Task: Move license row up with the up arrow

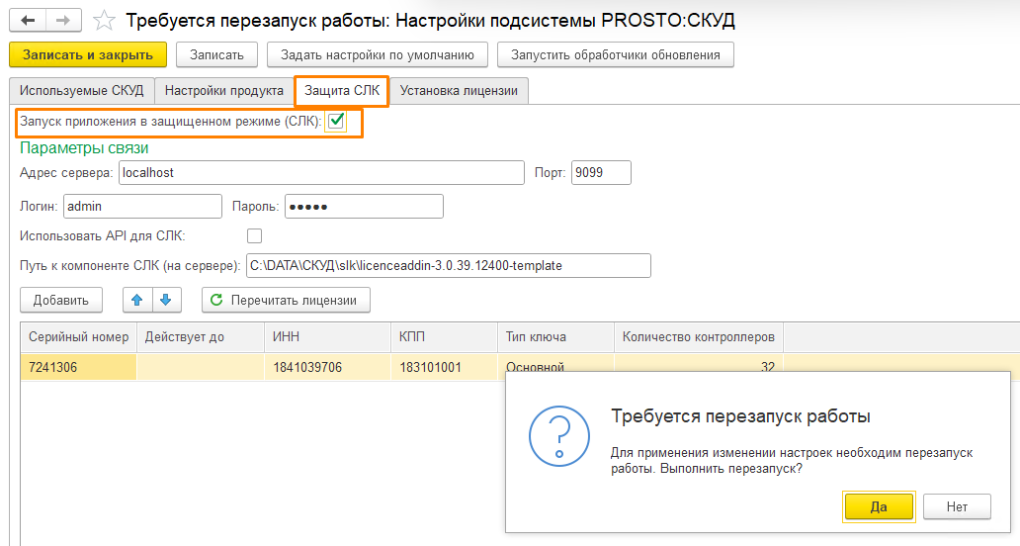Action: point(138,299)
